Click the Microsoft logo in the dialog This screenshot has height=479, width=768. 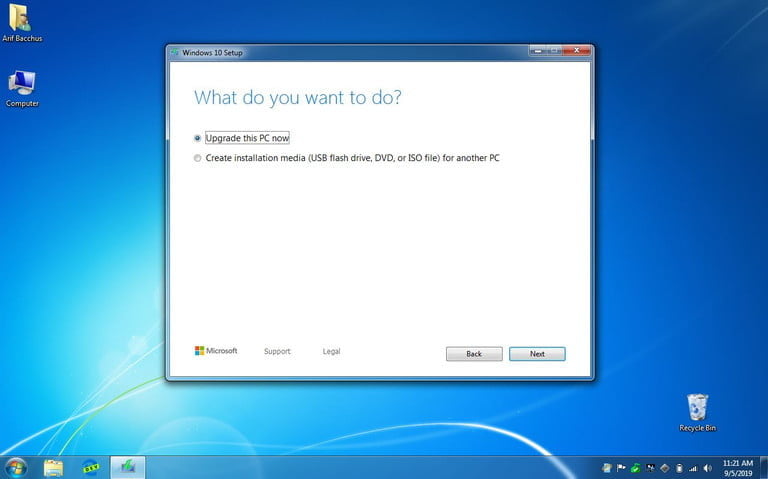coord(216,351)
